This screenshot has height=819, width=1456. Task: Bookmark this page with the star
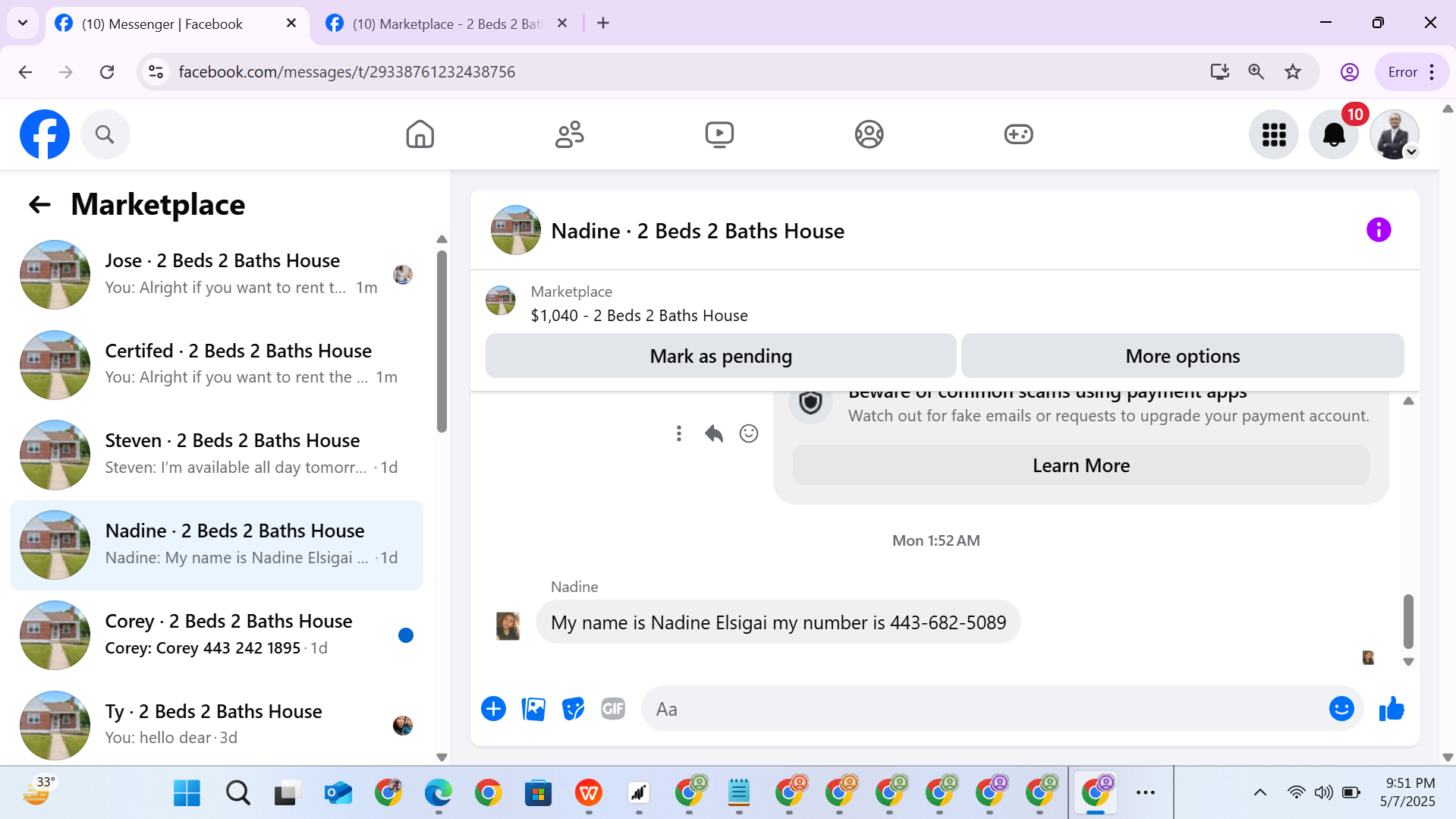click(1293, 72)
